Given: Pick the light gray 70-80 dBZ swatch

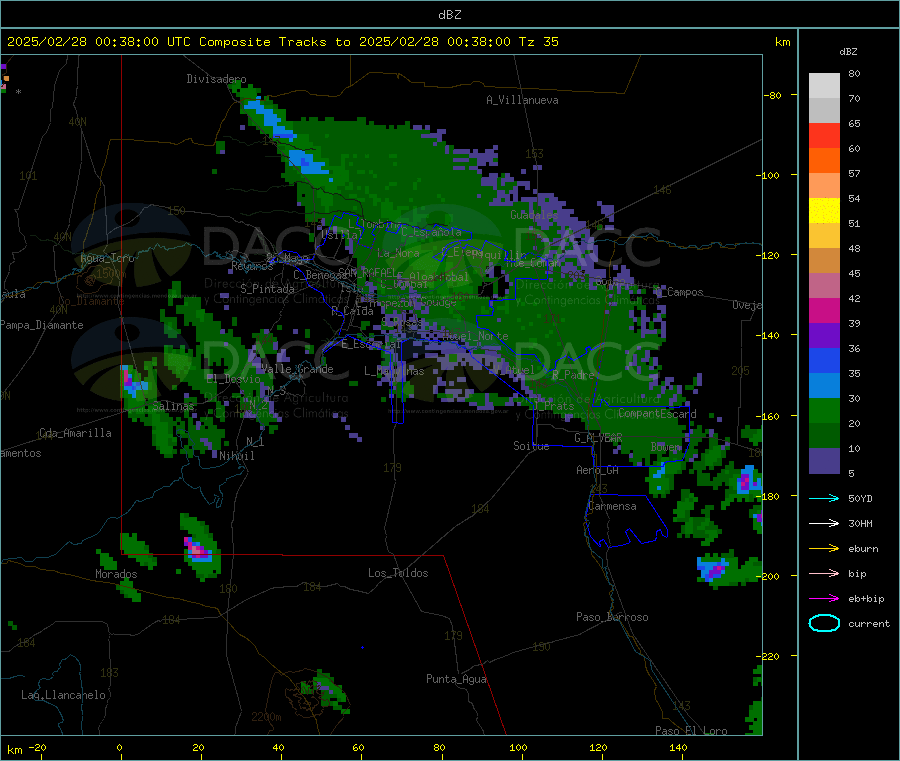Looking at the screenshot, I should (x=824, y=86).
